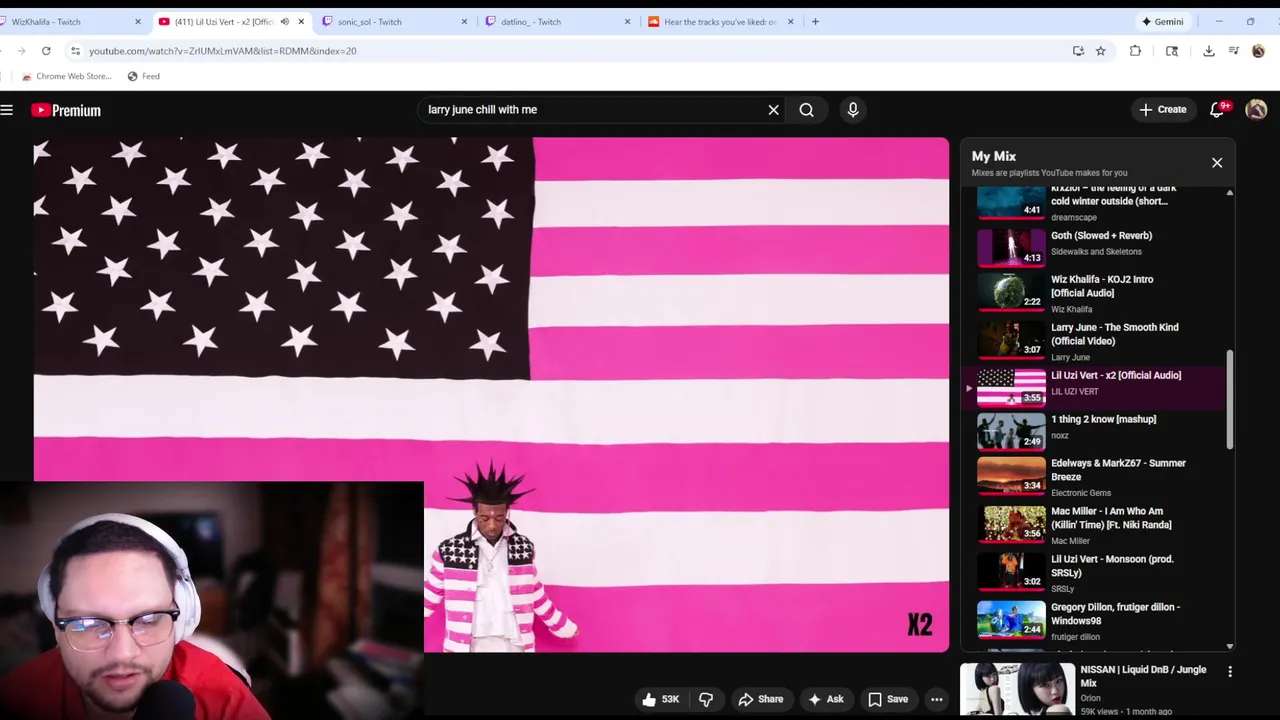
Task: Click the playlist panel scrollbar thumb
Action: pos(1230,400)
